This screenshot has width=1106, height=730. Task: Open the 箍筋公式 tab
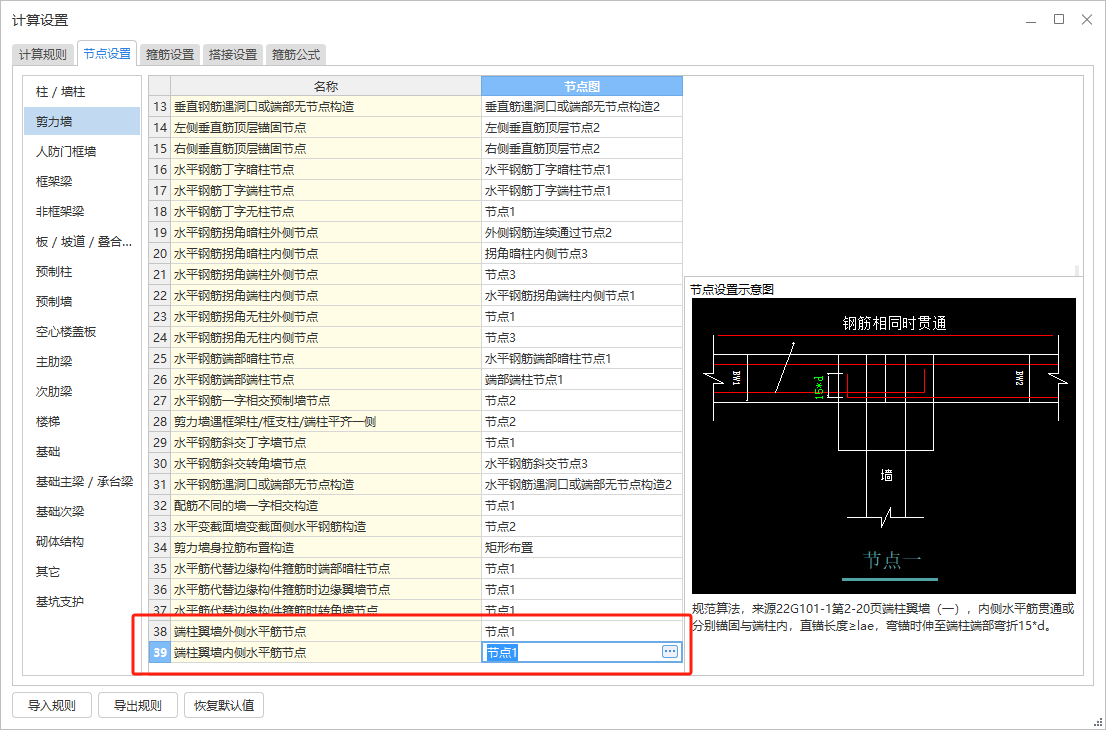[296, 54]
